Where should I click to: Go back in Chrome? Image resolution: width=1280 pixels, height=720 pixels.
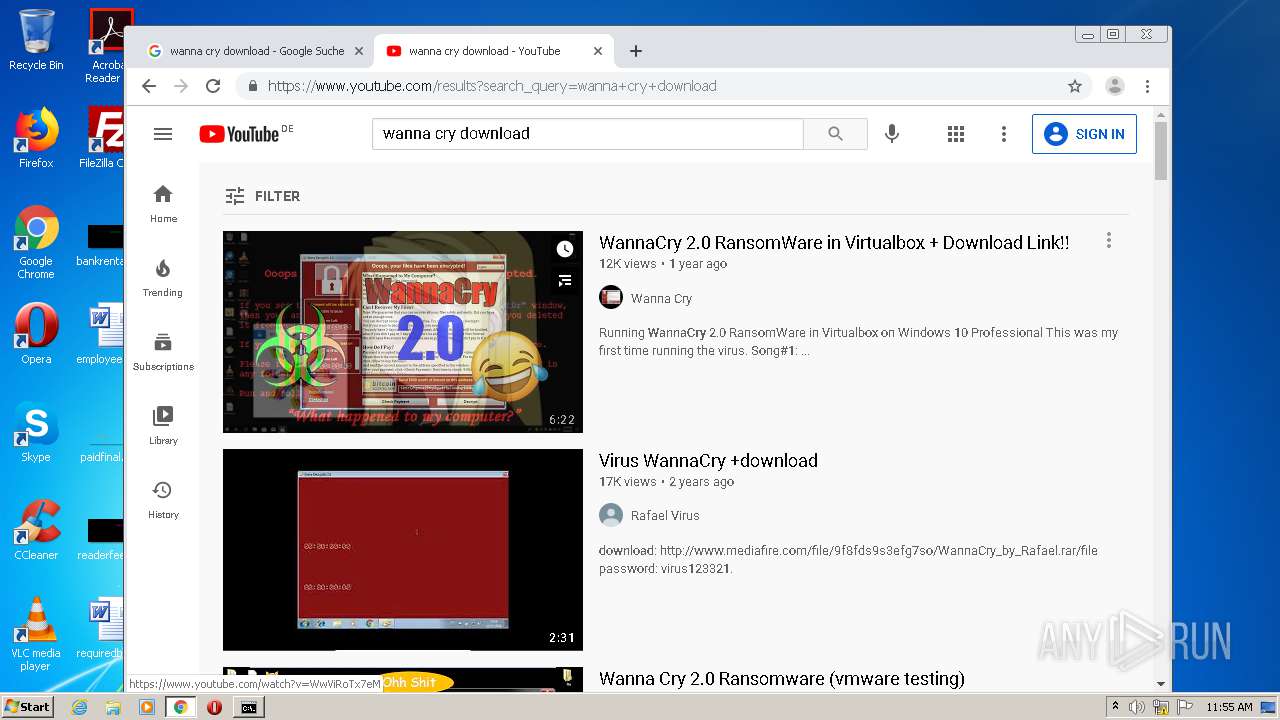pyautogui.click(x=149, y=86)
